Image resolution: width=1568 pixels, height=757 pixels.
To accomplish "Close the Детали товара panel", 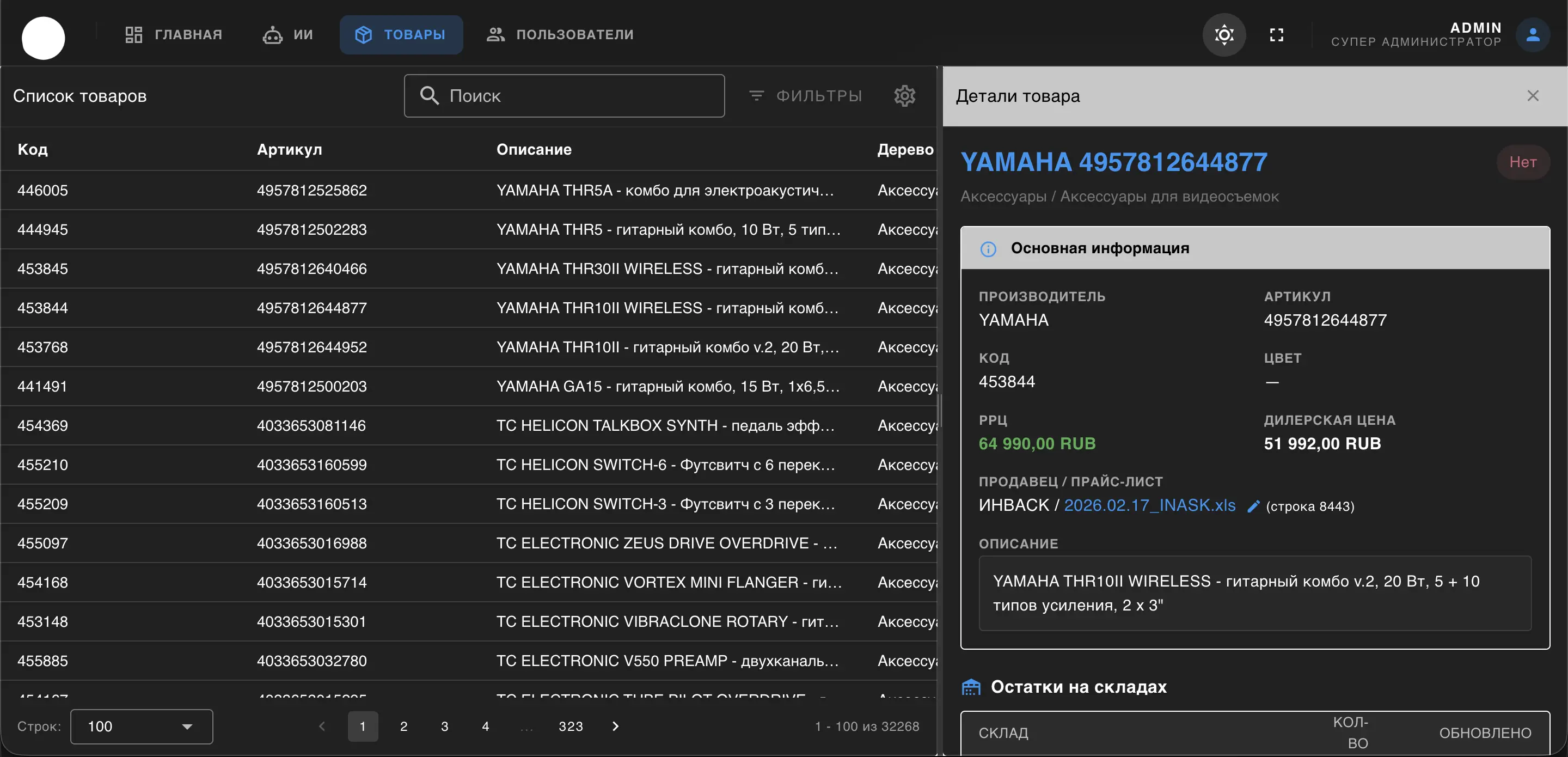I will 1533,96.
